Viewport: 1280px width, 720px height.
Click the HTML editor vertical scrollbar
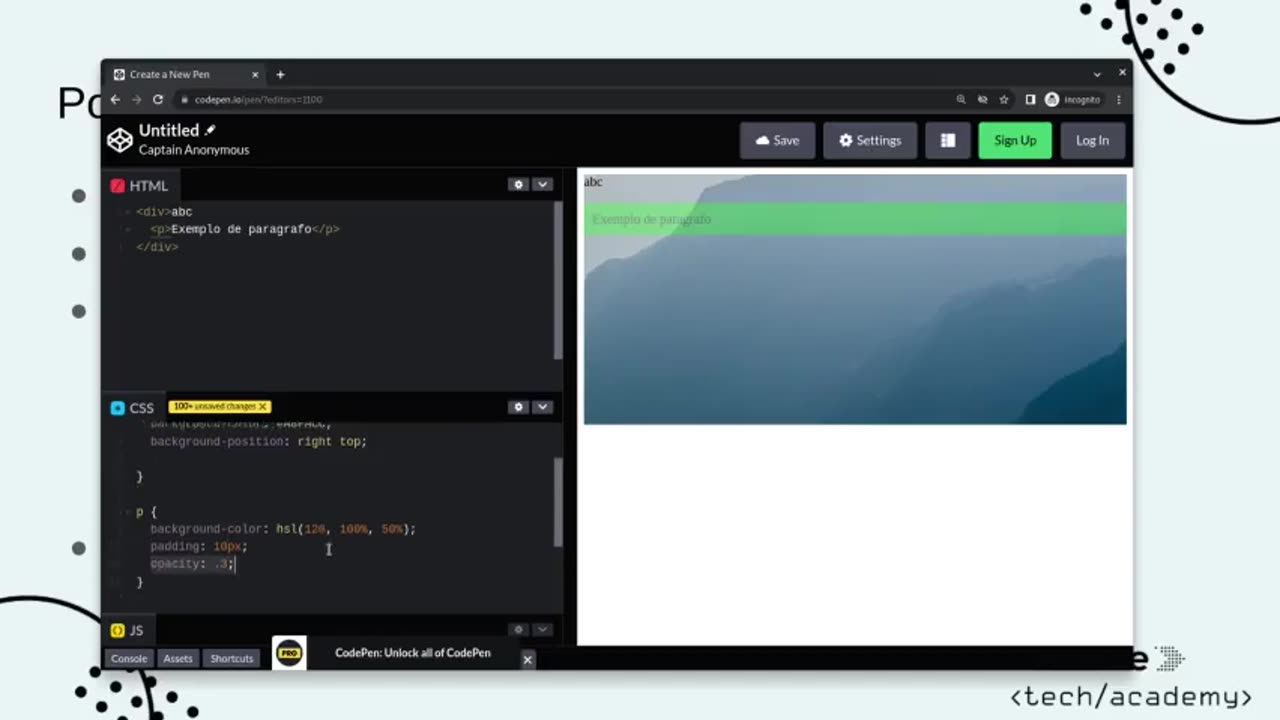pos(558,280)
